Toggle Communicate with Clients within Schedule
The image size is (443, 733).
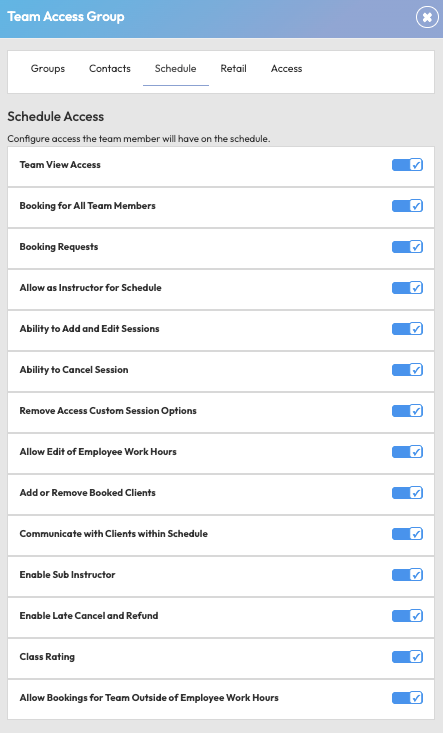click(407, 534)
